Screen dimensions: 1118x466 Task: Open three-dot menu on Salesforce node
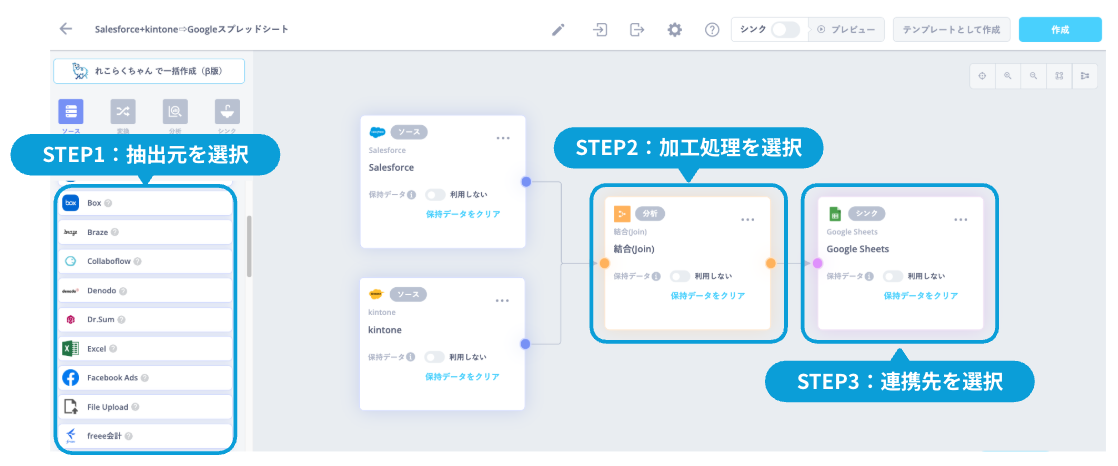click(504, 138)
